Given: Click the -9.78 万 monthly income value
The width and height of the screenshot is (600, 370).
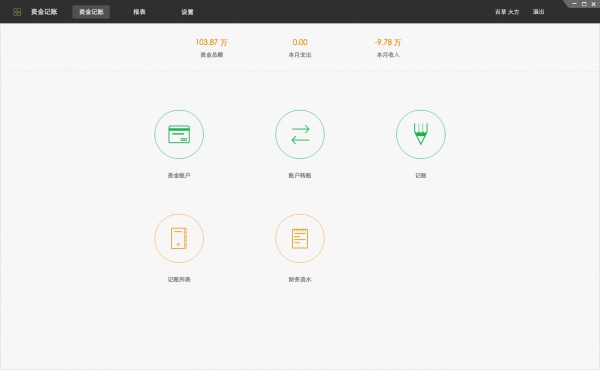Looking at the screenshot, I should tap(388, 42).
